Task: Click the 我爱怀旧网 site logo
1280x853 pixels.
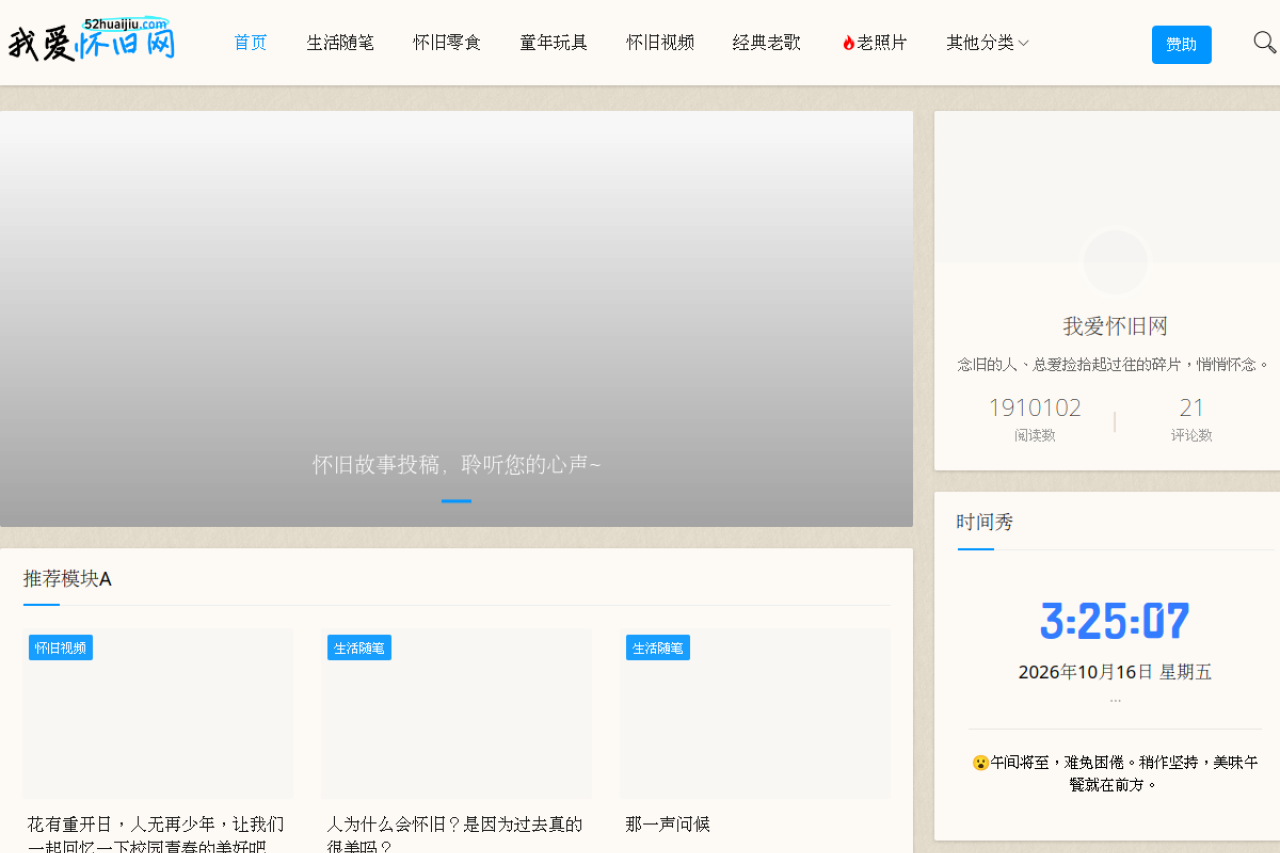Action: tap(92, 40)
